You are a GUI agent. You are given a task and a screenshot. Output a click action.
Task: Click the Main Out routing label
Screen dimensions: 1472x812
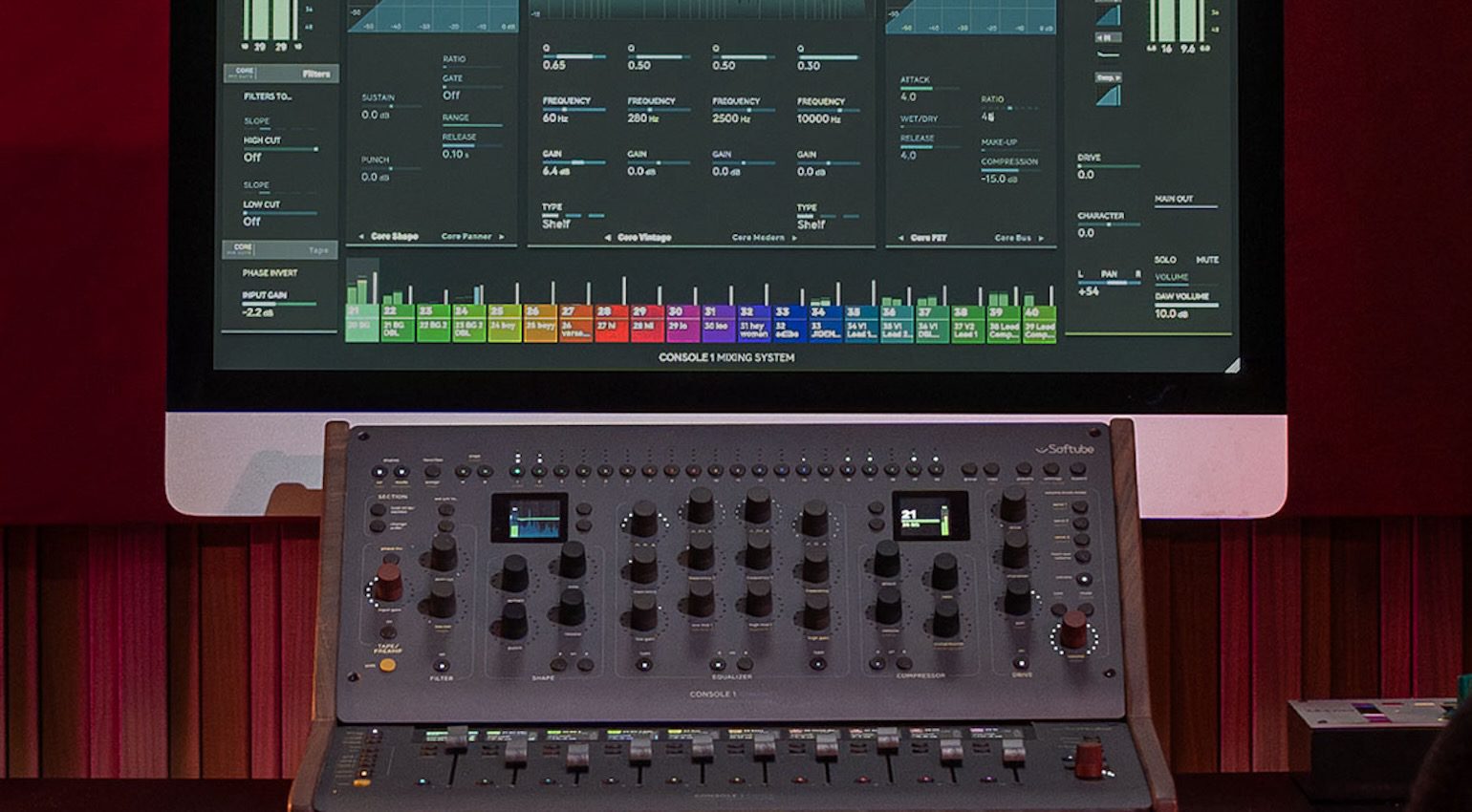click(x=1173, y=200)
